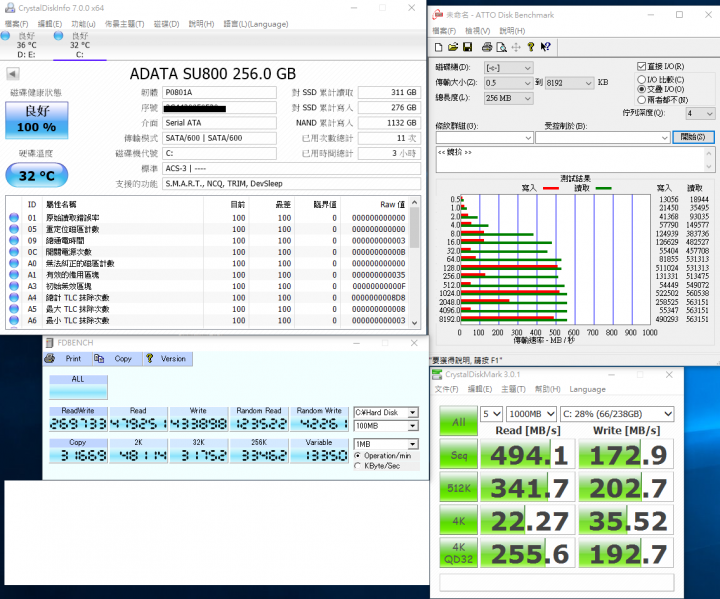Open the 100MB size dropdown in FDBENCH
This screenshot has width=720, height=599.
pyautogui.click(x=386, y=426)
